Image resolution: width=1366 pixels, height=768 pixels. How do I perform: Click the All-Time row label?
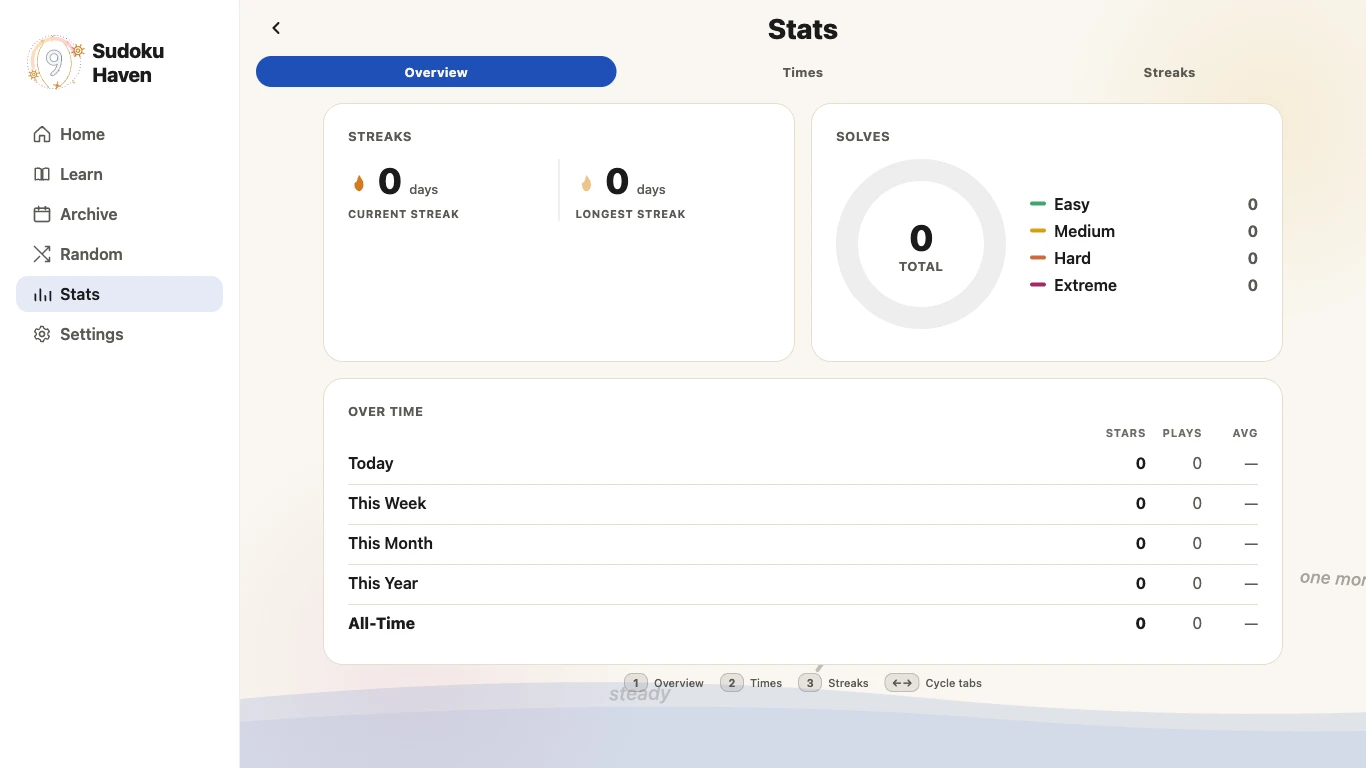tap(381, 623)
